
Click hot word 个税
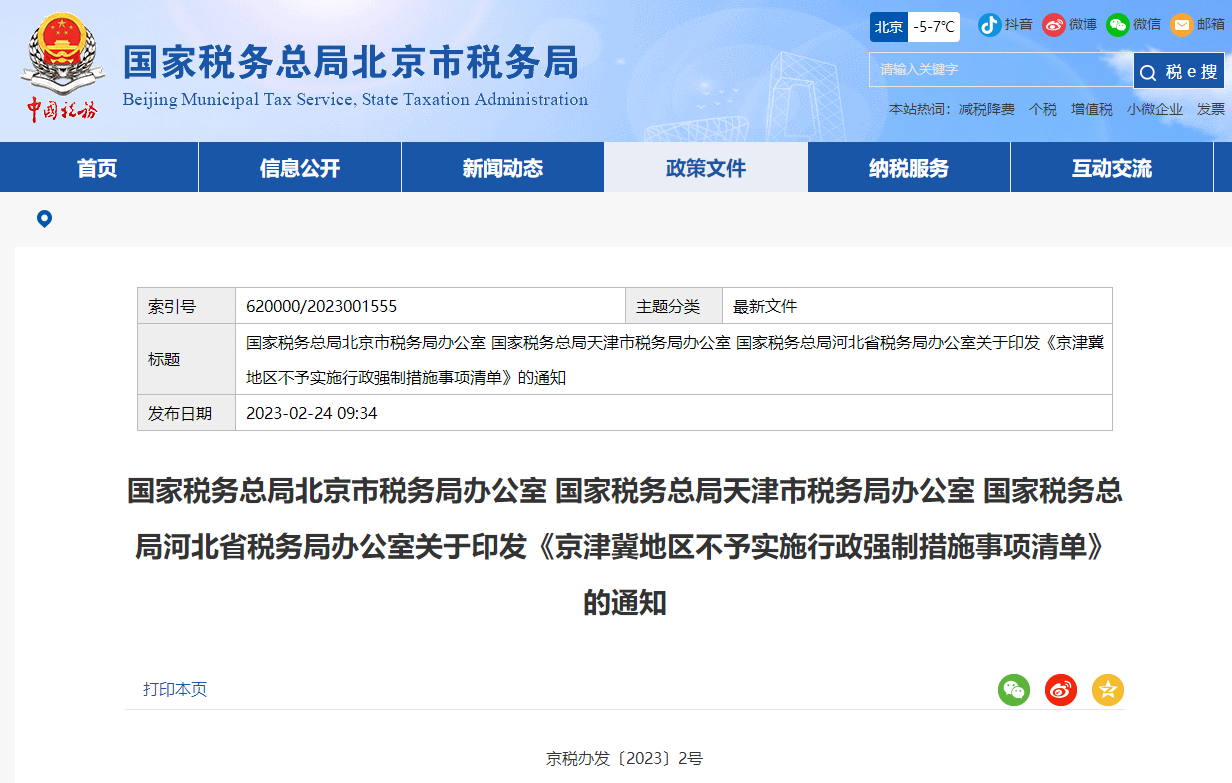1043,110
